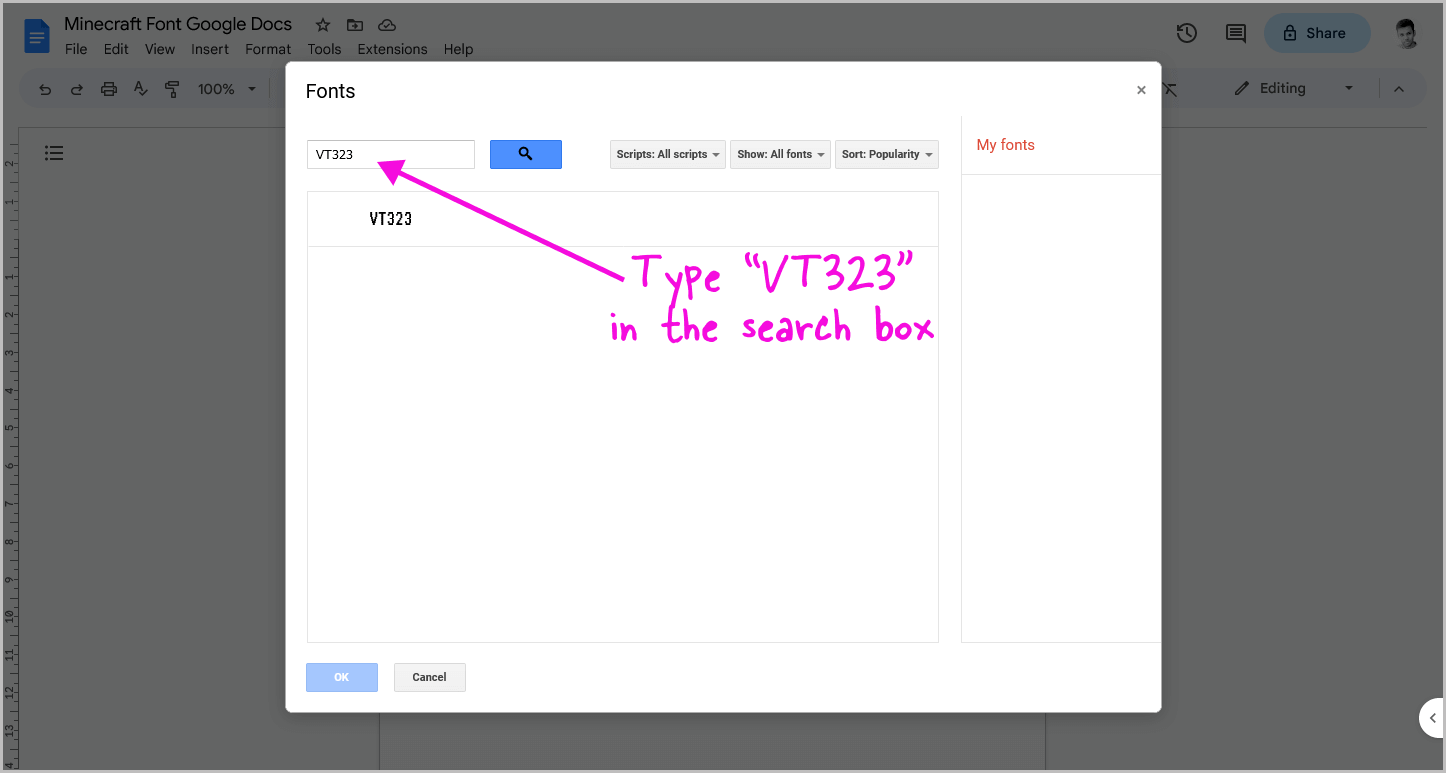This screenshot has height=773, width=1446.
Task: Open the zoom 100% dropdown
Action: (227, 89)
